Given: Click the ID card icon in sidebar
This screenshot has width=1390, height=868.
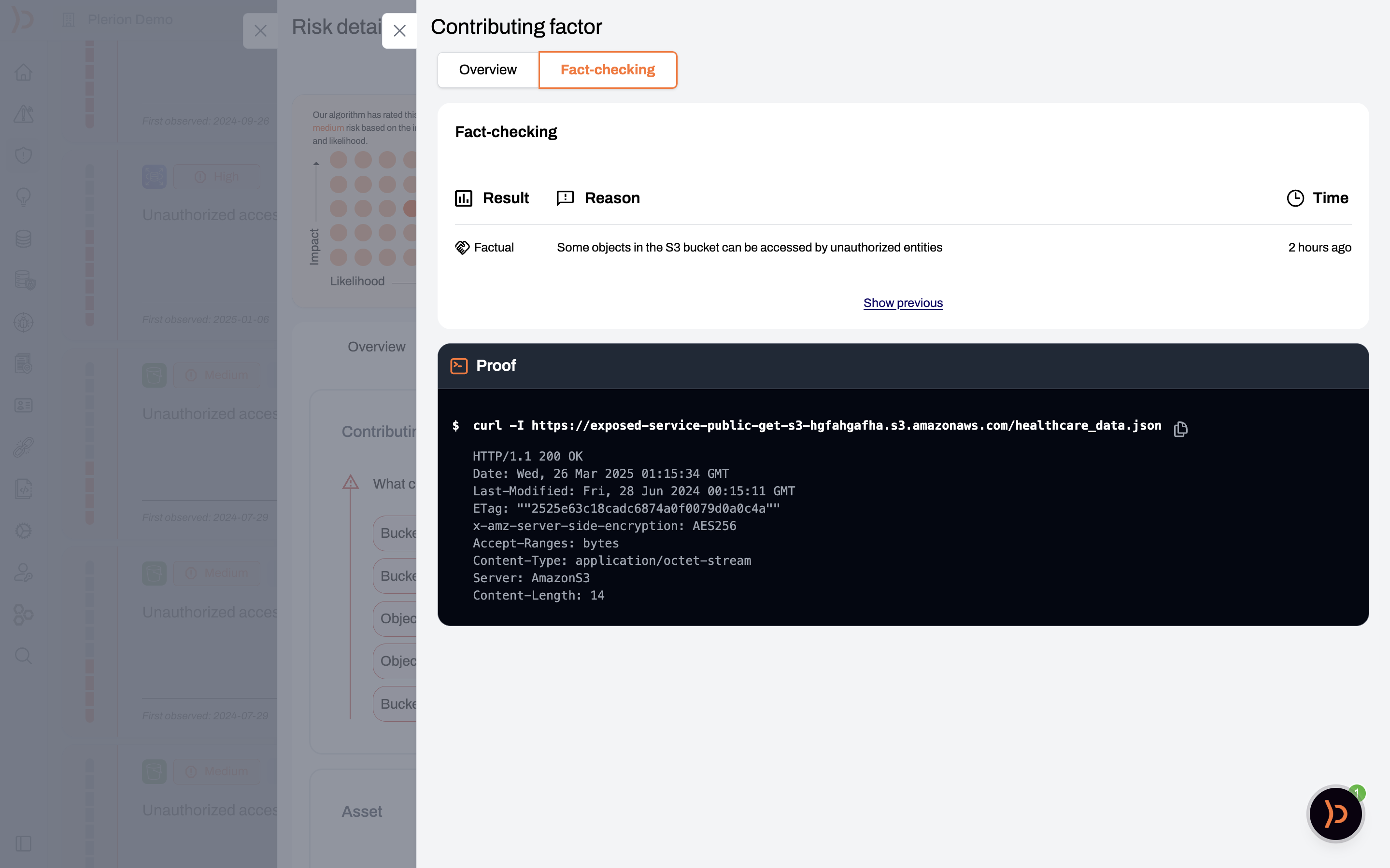Looking at the screenshot, I should click(24, 406).
